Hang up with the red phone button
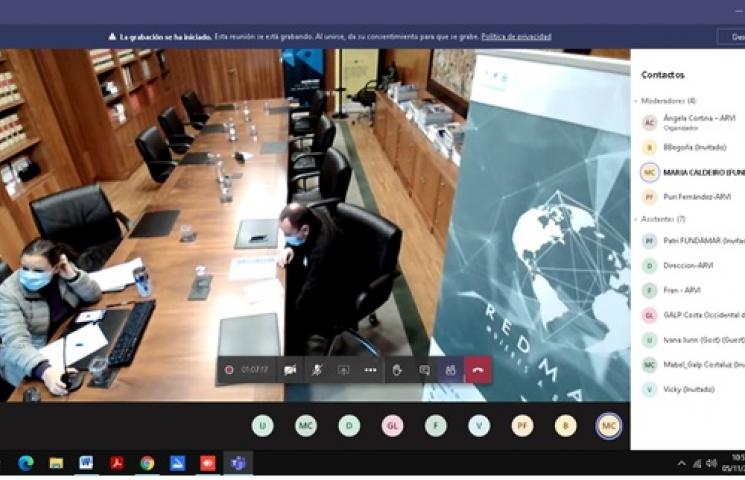Viewport: 745px width, 480px height. coord(478,370)
